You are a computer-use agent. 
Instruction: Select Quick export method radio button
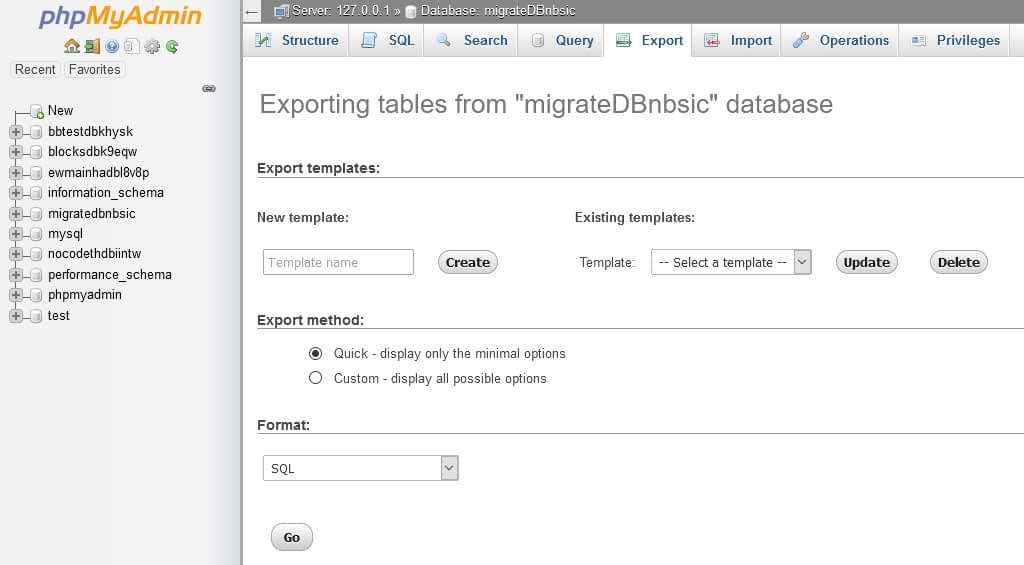(316, 353)
